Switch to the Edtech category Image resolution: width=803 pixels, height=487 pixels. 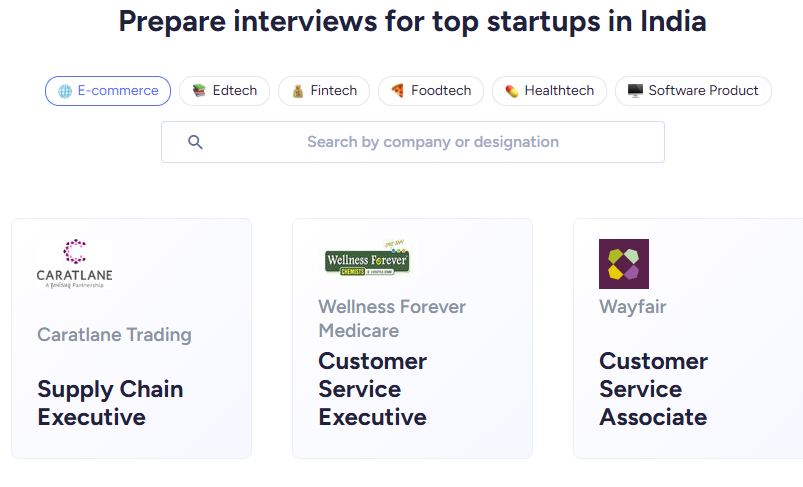coord(224,91)
